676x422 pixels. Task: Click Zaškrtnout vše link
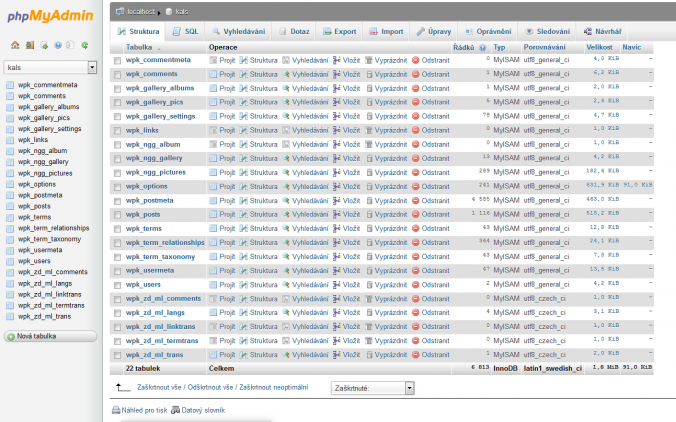pos(159,388)
